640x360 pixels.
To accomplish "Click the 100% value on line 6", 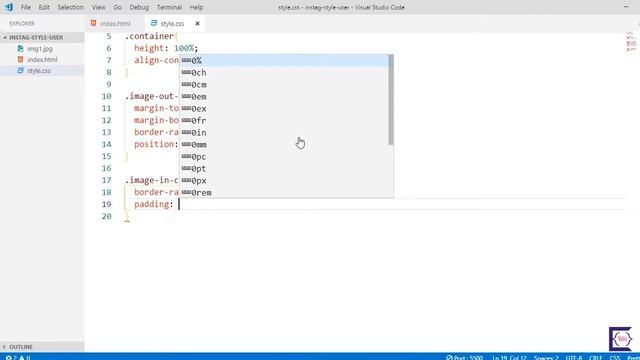I will click(184, 48).
